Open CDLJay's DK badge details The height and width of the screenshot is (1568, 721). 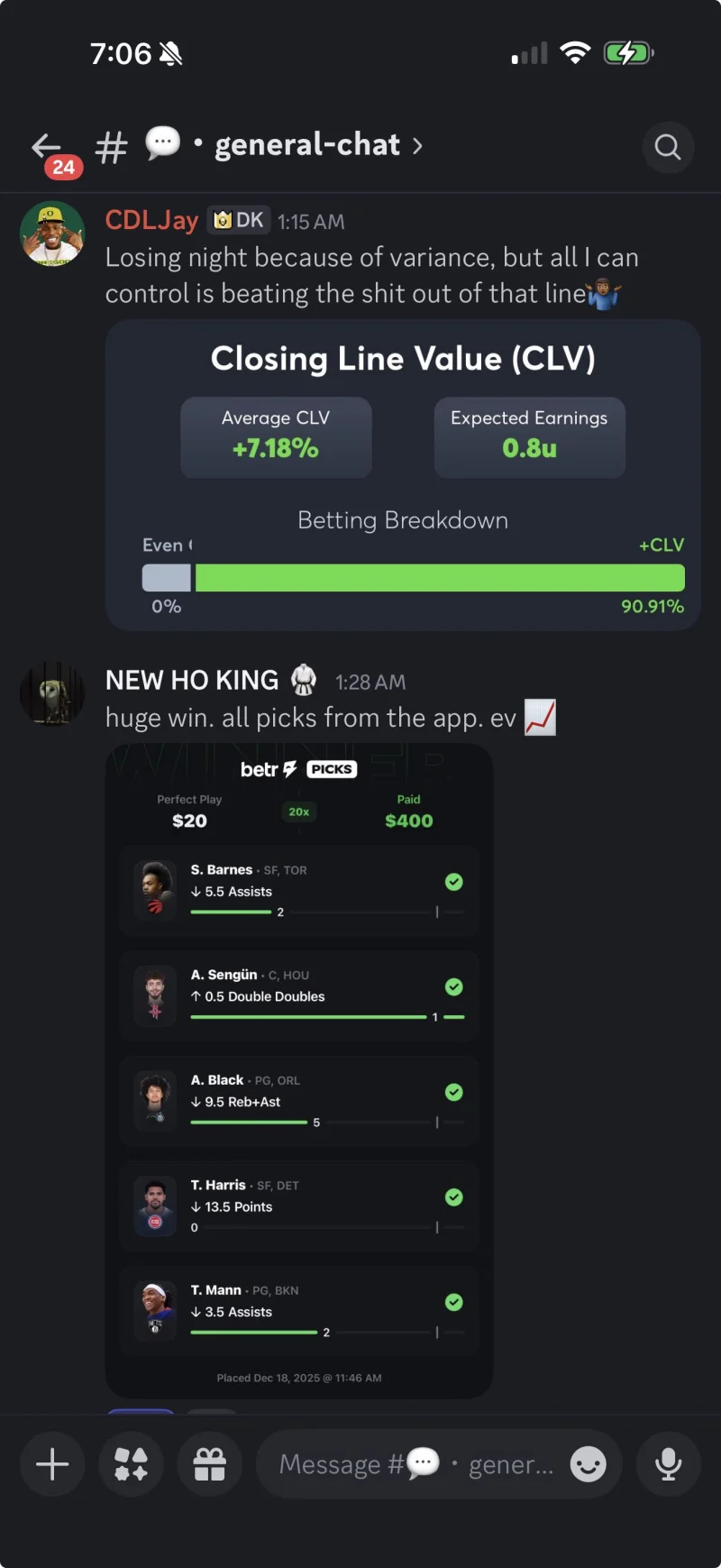click(x=238, y=219)
